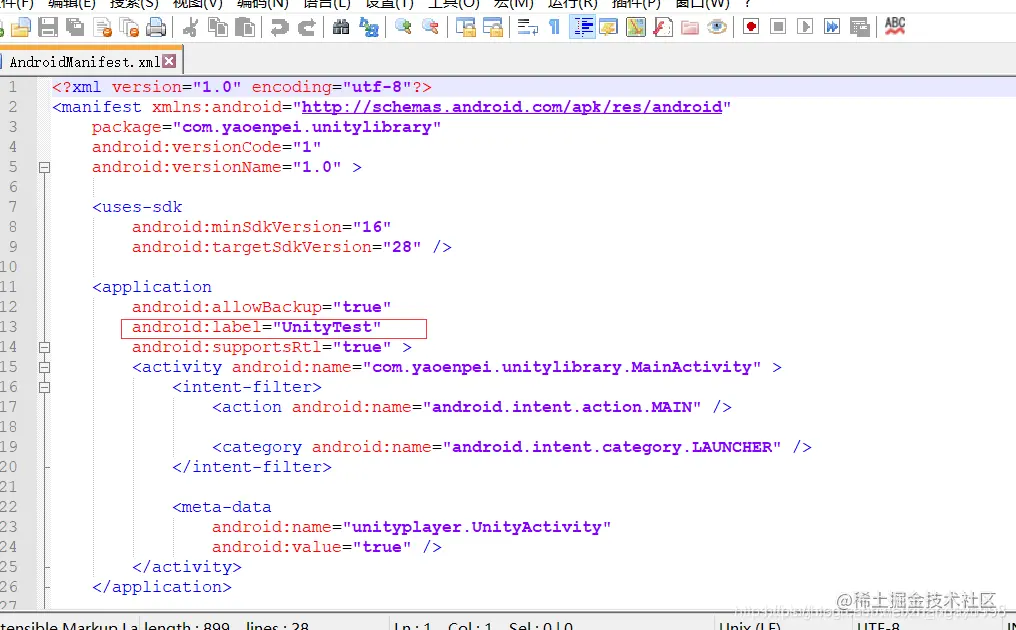Collapse the activity fold at line 15
The image size is (1016, 630).
pyautogui.click(x=44, y=368)
